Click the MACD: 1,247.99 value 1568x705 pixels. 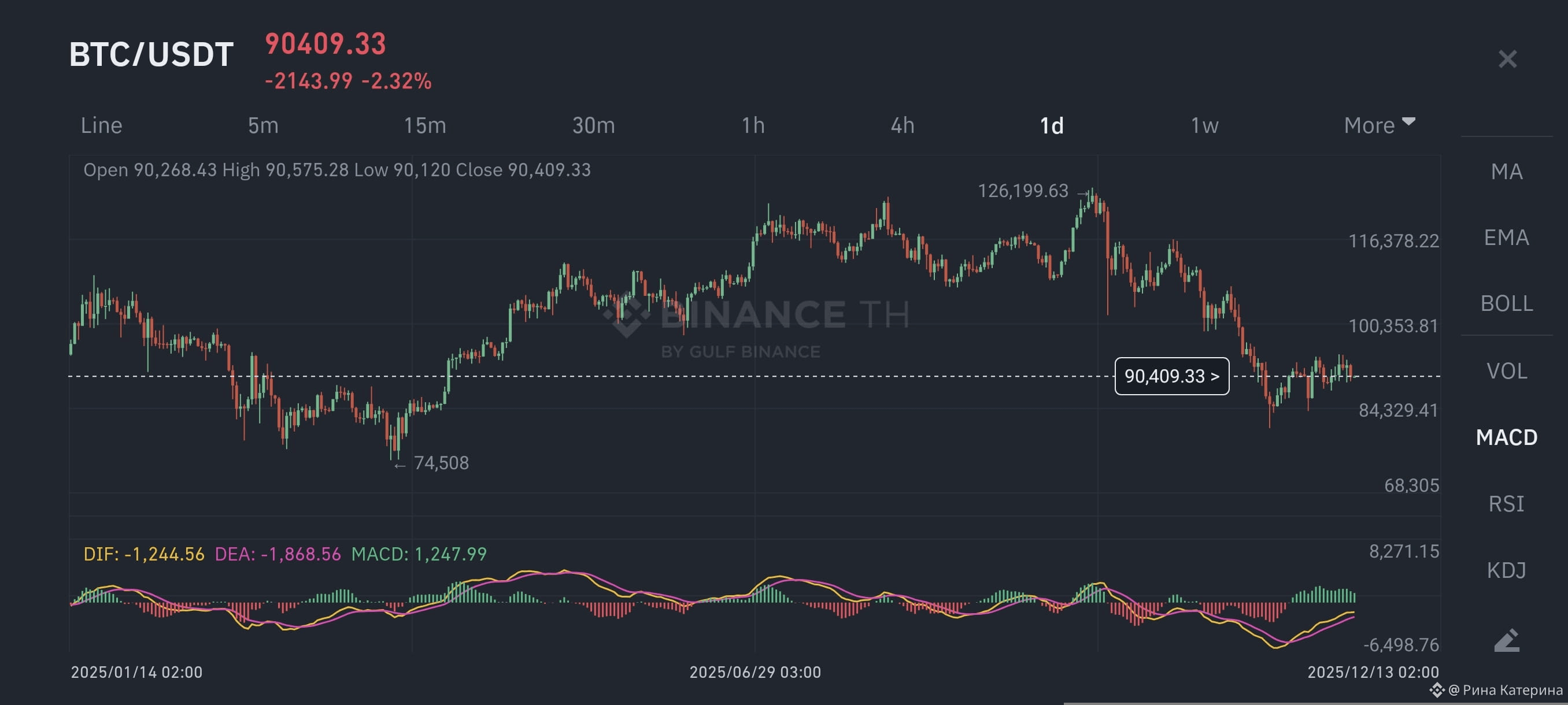(x=419, y=554)
